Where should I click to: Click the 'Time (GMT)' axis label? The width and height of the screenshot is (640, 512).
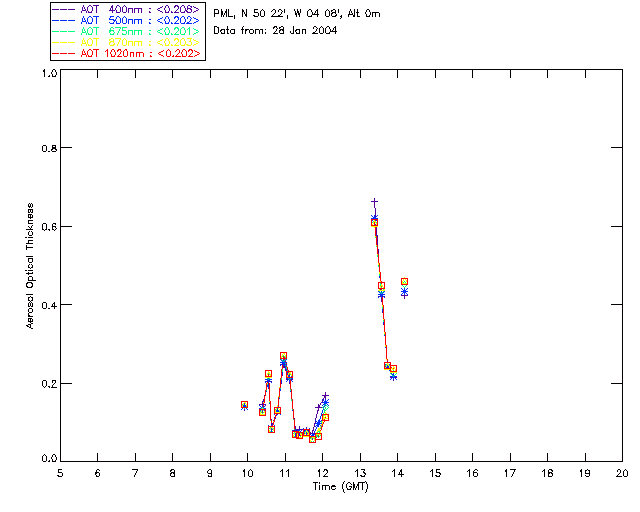[341, 486]
